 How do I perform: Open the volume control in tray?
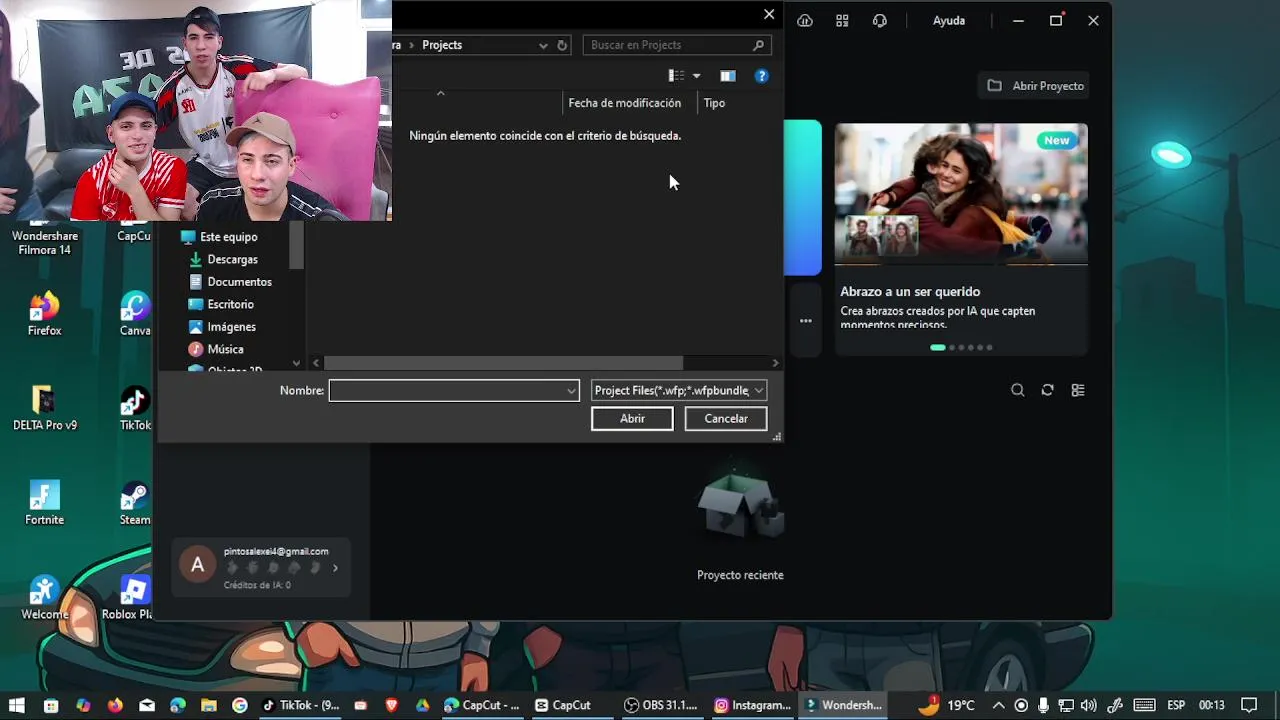[x=1089, y=705]
